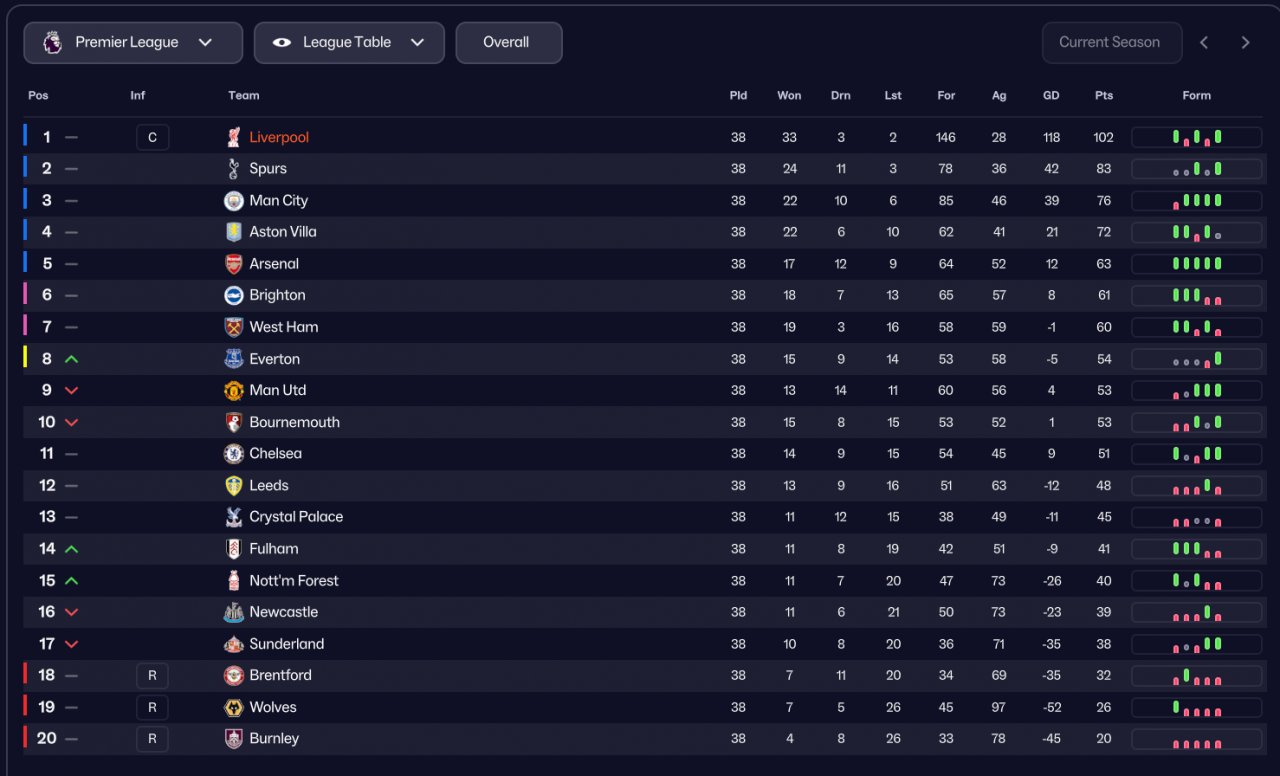
Task: Go to next season with right arrow
Action: (1245, 43)
